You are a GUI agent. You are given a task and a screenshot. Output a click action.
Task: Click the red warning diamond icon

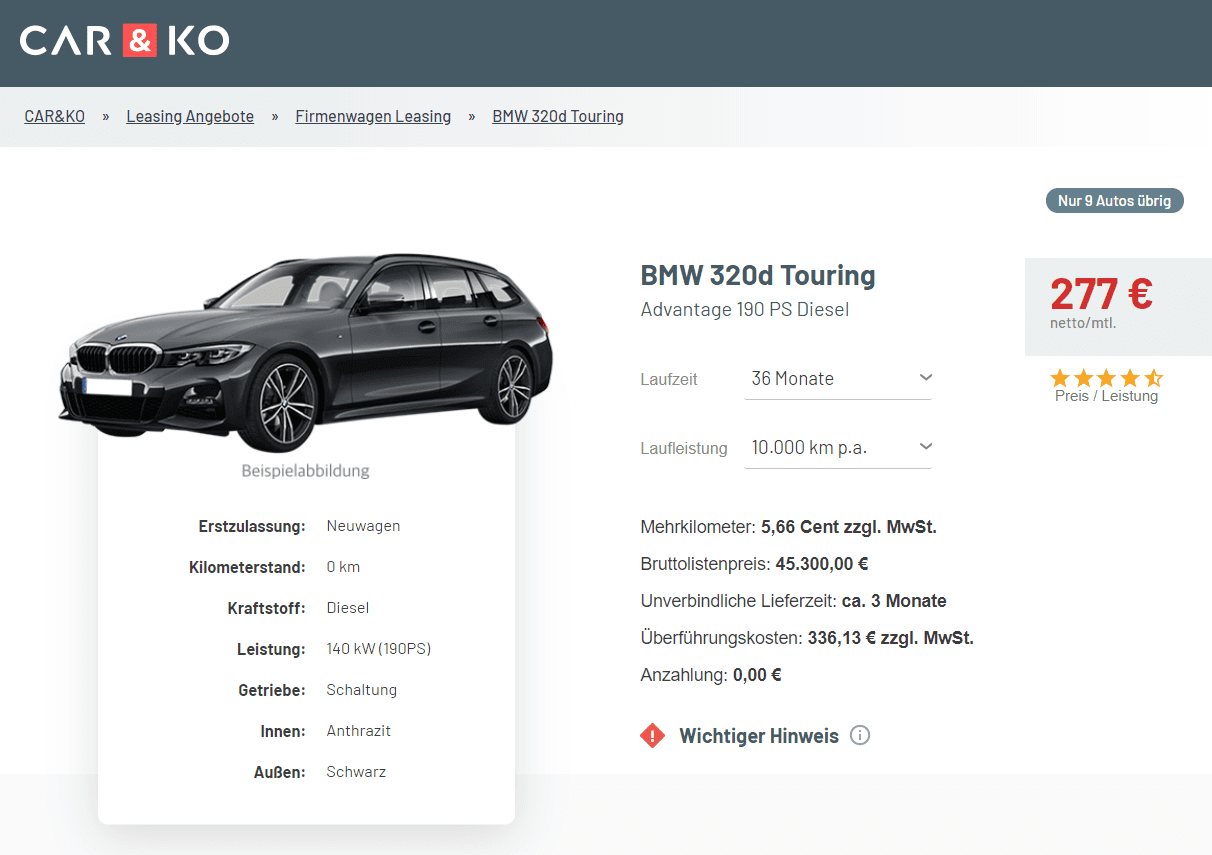(653, 737)
